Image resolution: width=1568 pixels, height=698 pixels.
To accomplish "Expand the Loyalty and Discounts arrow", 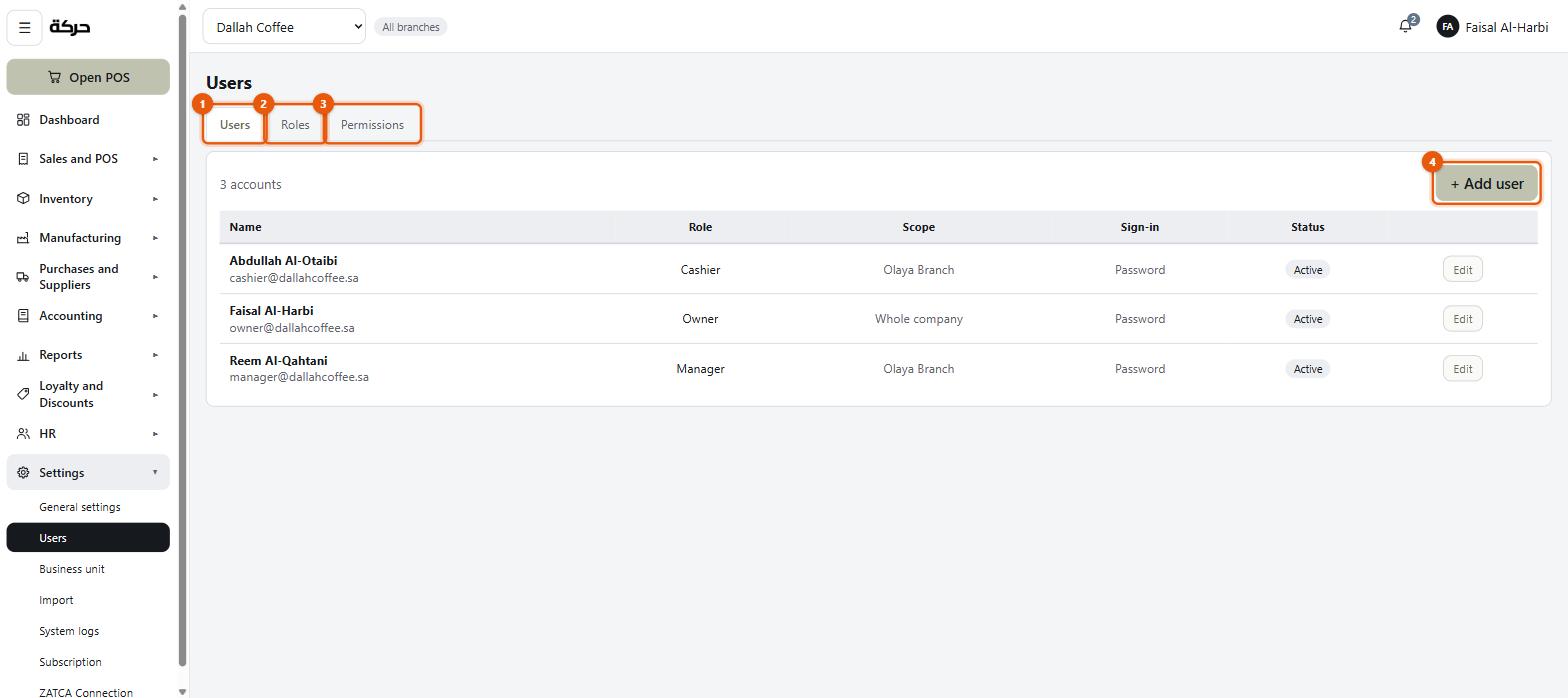I will pyautogui.click(x=155, y=394).
